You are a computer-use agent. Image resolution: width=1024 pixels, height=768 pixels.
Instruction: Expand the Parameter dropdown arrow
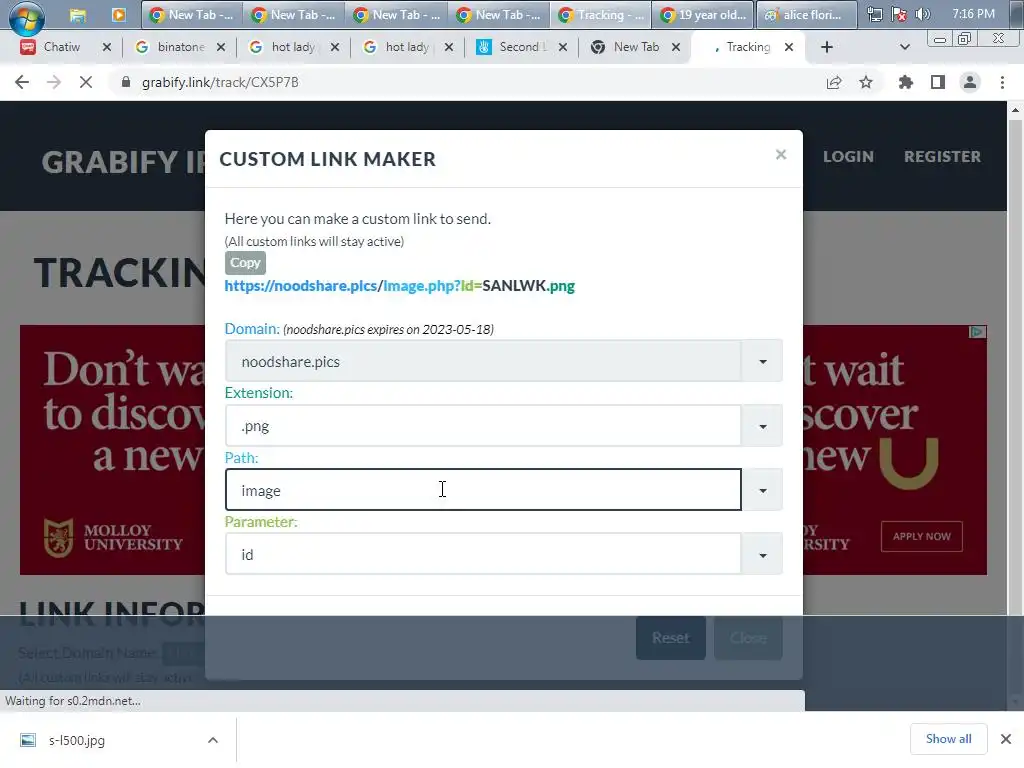click(762, 554)
